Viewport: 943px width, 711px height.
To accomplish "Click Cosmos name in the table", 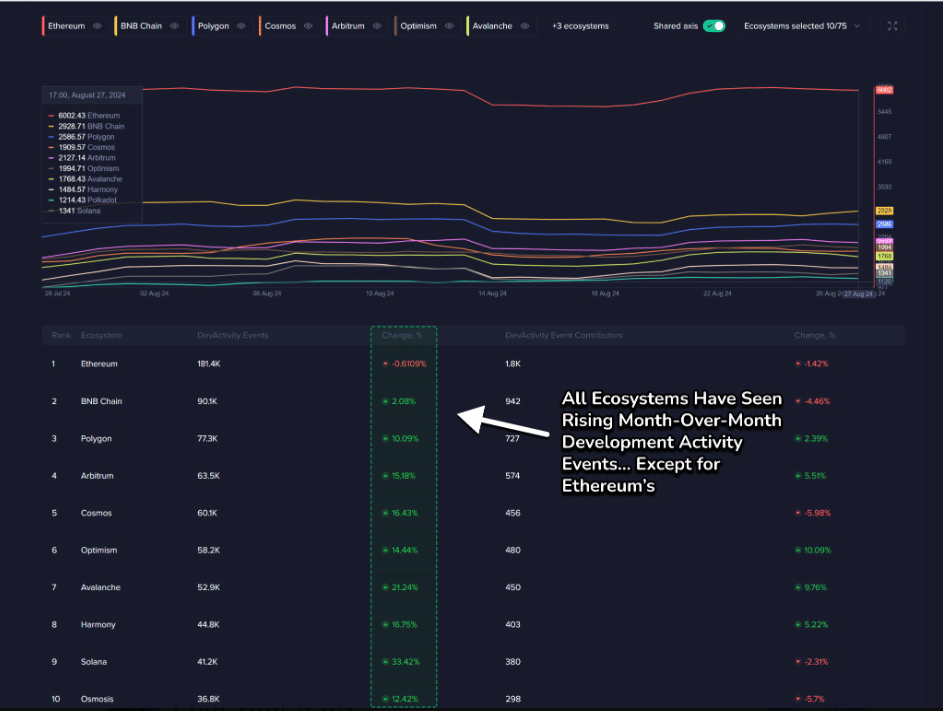I will click(x=96, y=513).
